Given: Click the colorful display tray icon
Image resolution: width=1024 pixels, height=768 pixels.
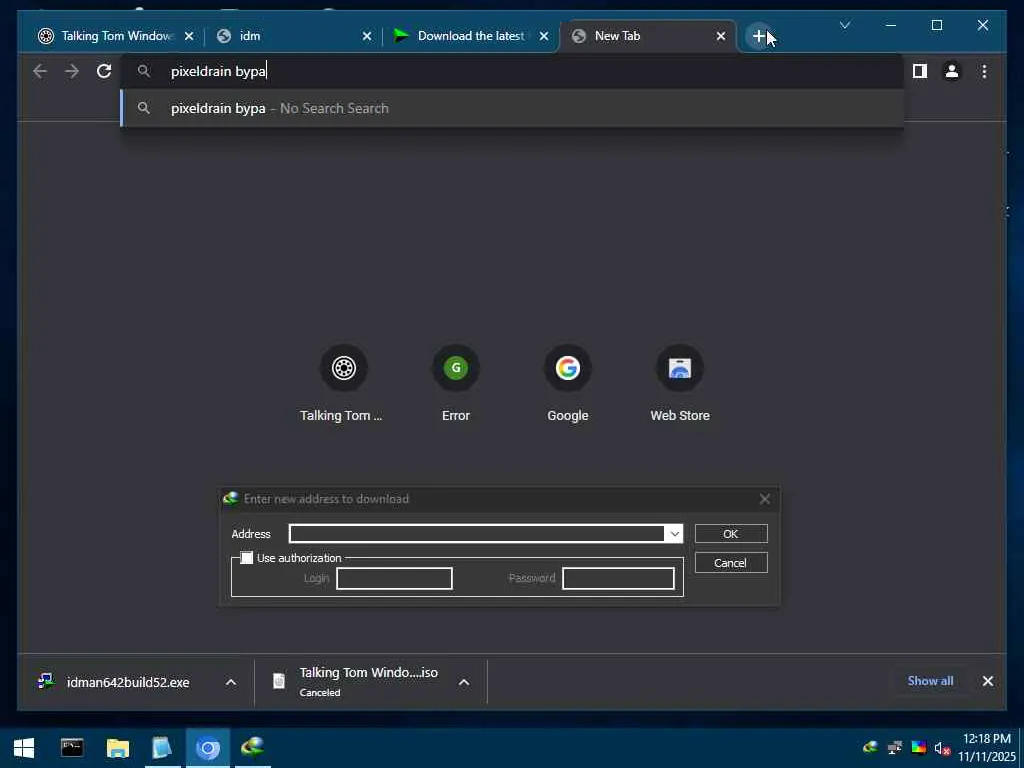Looking at the screenshot, I should coord(919,747).
